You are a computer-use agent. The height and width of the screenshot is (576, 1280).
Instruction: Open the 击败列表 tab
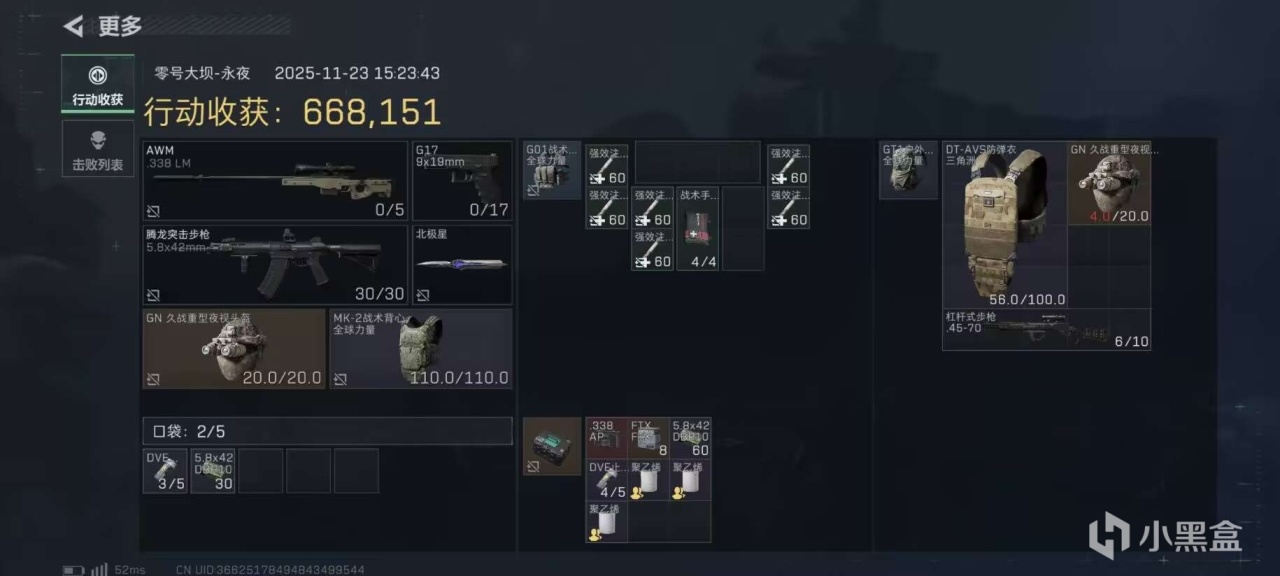97,148
